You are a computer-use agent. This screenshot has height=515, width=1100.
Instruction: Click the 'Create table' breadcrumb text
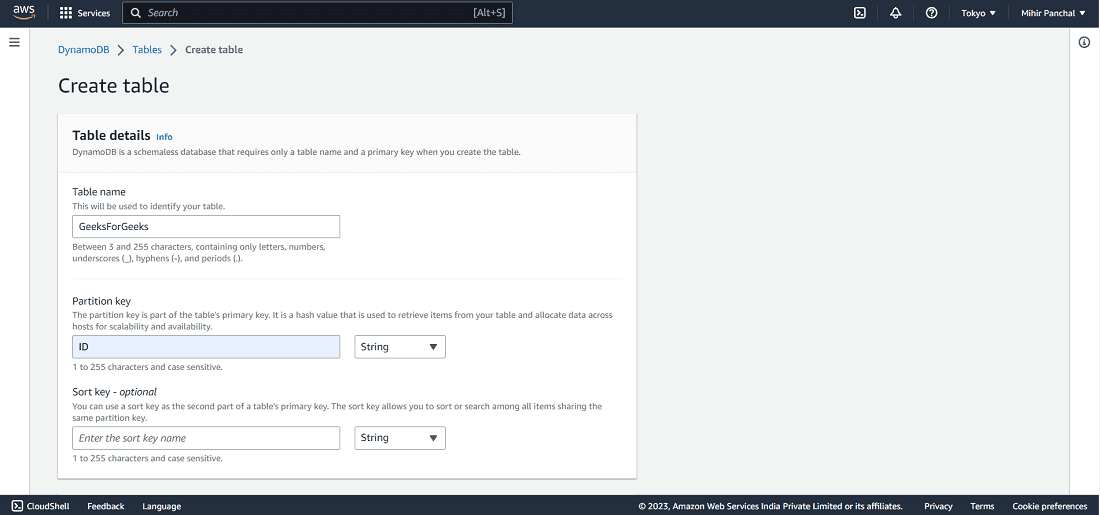click(x=214, y=50)
